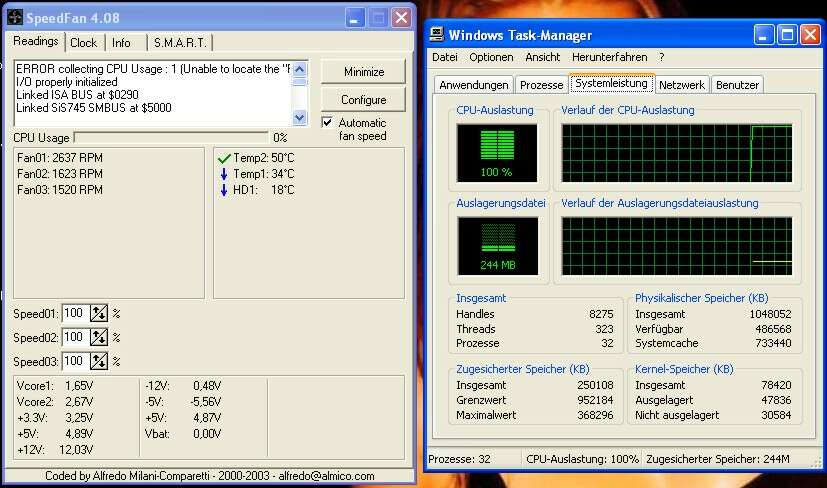Open the Optionen menu
This screenshot has width=827, height=488.
[x=491, y=57]
